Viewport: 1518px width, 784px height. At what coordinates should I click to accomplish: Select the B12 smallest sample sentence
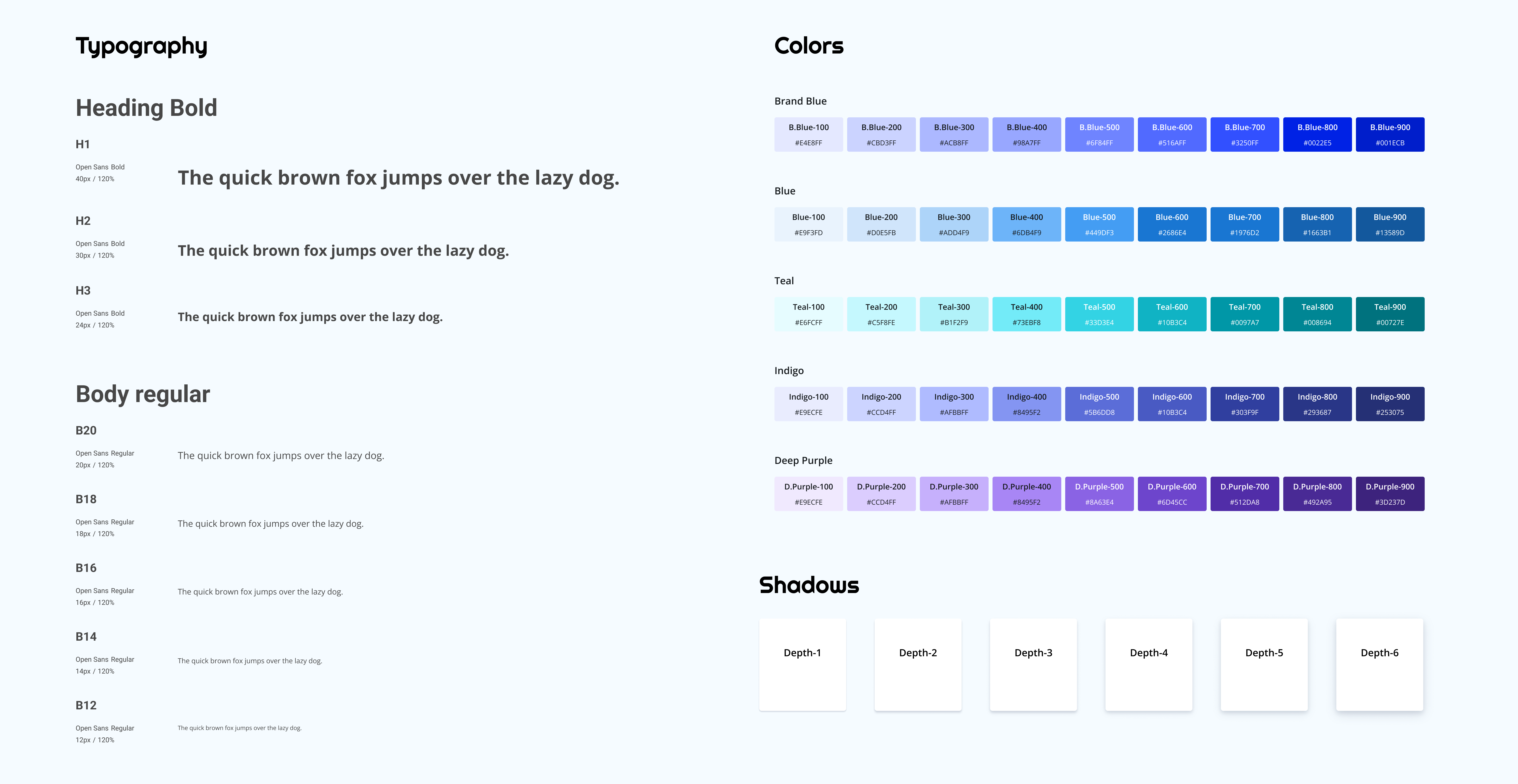tap(239, 728)
